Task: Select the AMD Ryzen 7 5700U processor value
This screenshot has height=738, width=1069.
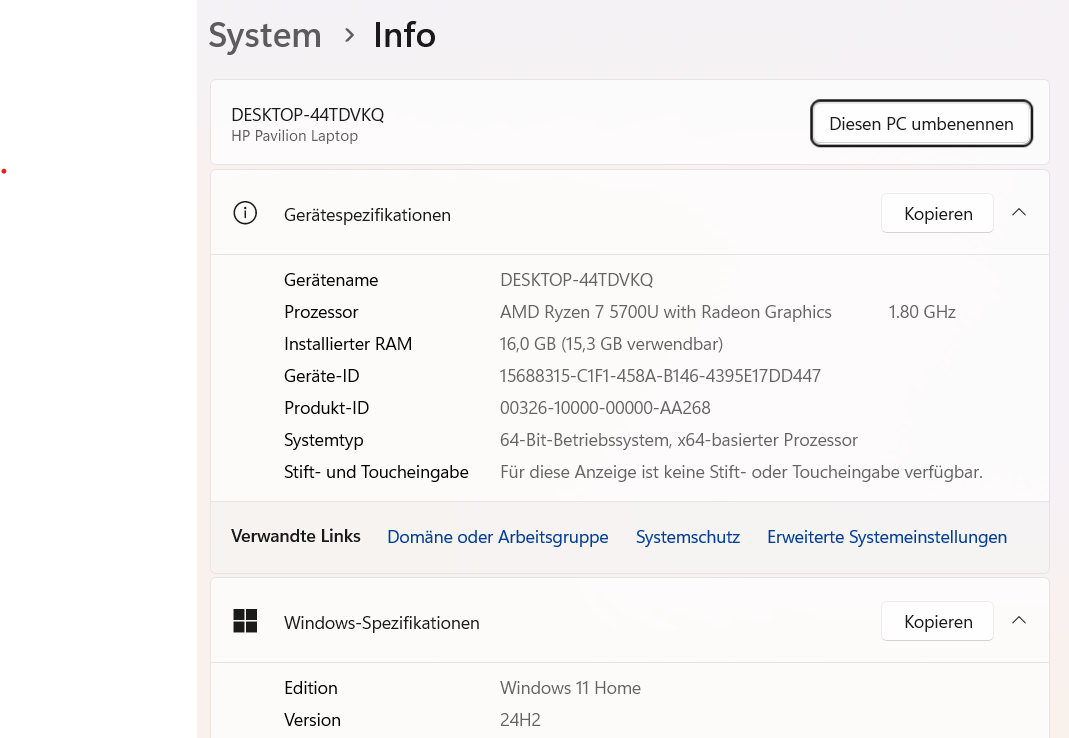Action: point(665,312)
